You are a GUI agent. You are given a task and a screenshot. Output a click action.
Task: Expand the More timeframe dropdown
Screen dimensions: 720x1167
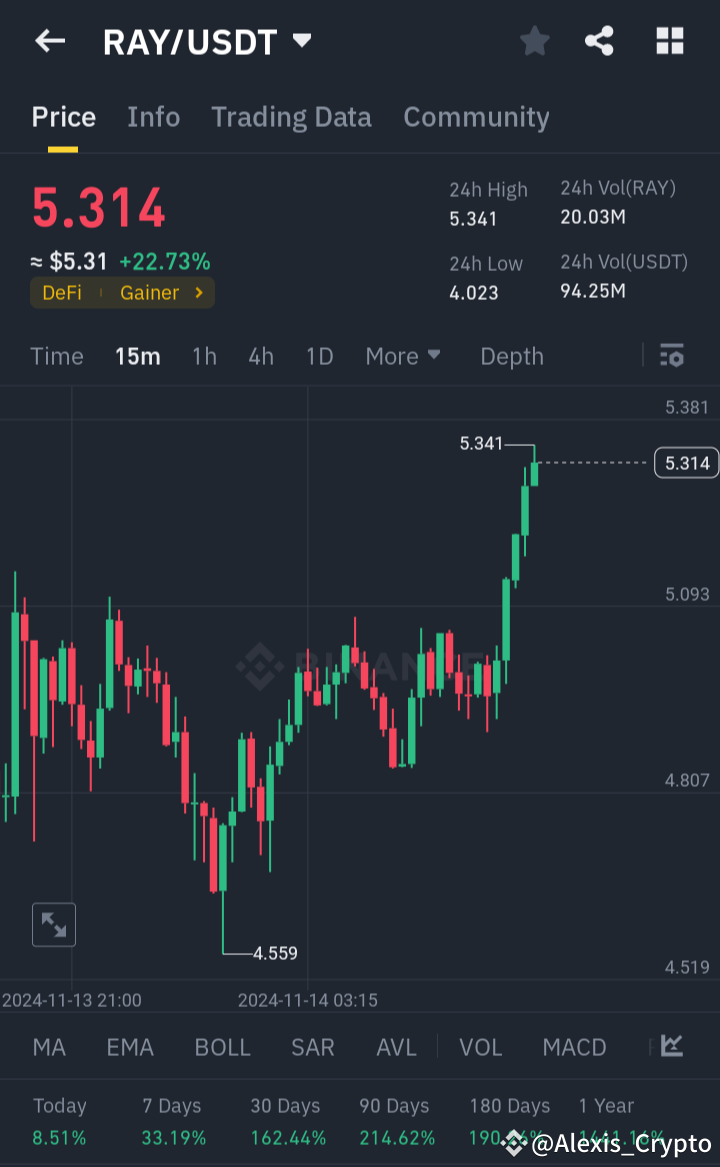(403, 355)
